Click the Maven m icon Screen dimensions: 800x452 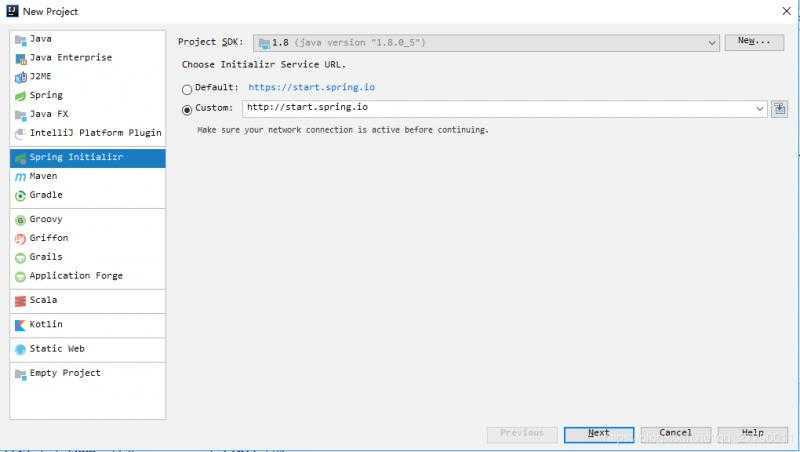coord(20,177)
